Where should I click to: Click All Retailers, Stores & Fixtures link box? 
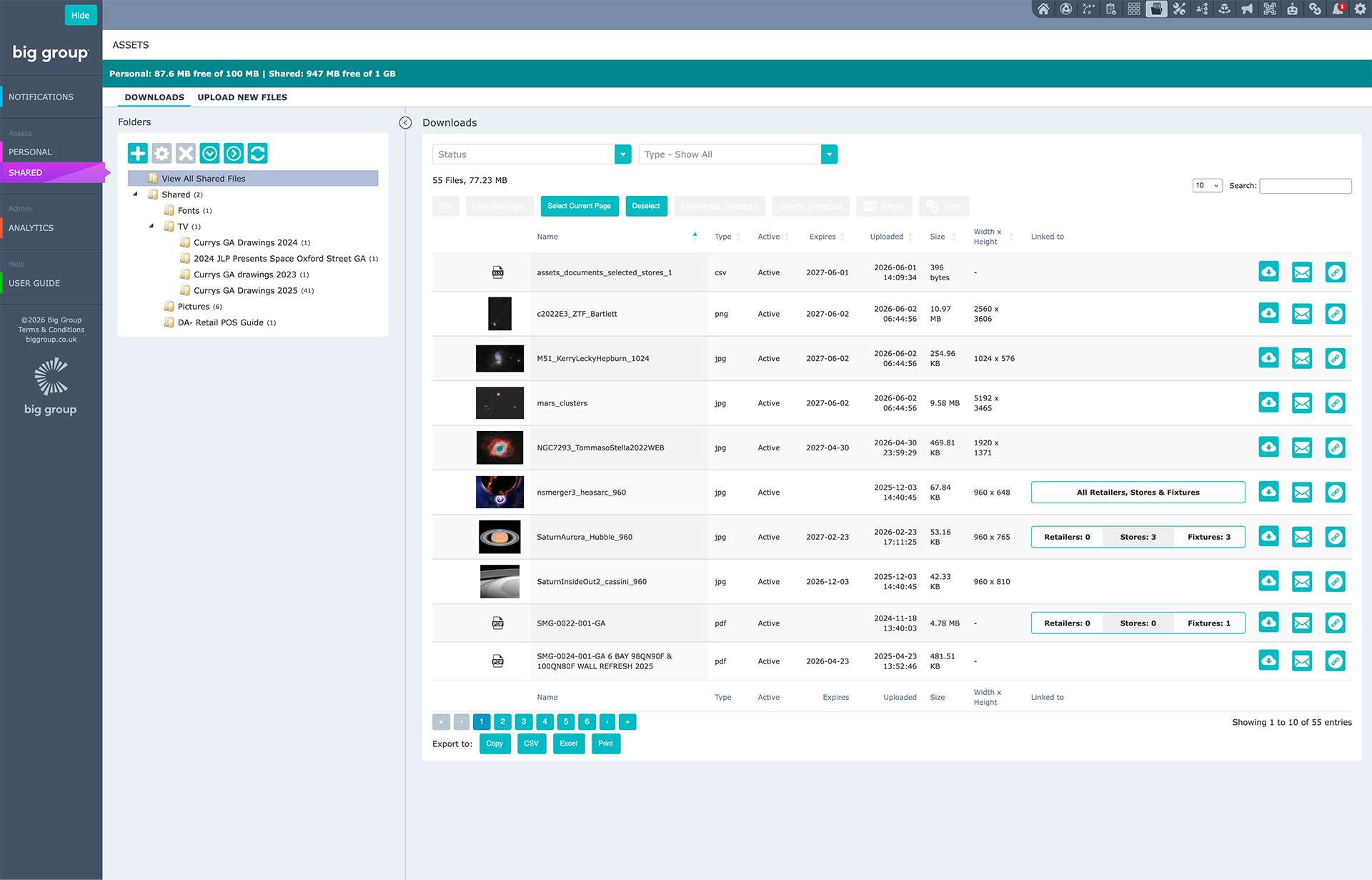click(1138, 492)
